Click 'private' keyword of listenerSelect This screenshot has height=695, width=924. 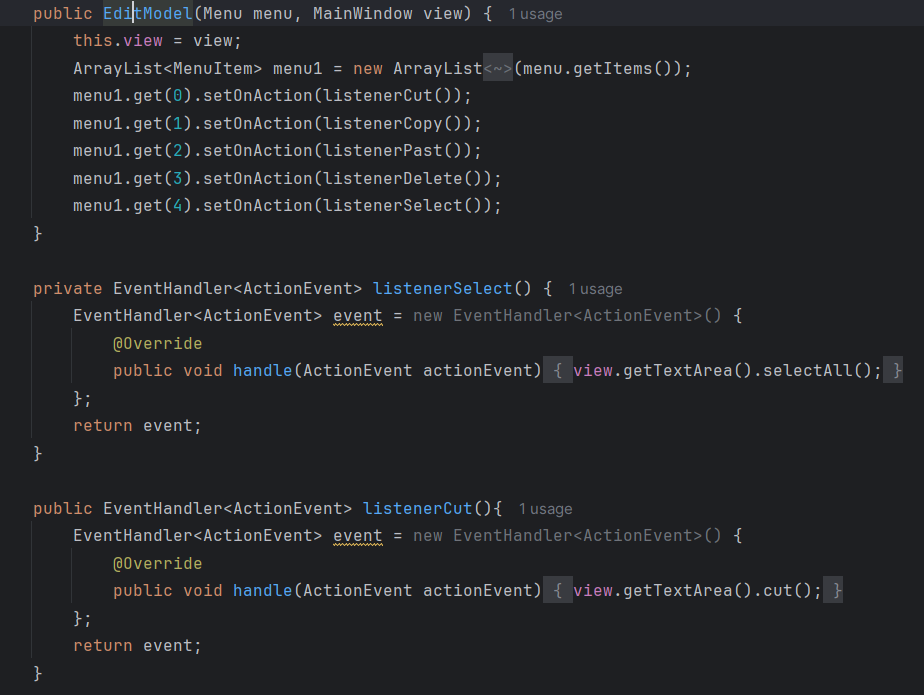[68, 288]
